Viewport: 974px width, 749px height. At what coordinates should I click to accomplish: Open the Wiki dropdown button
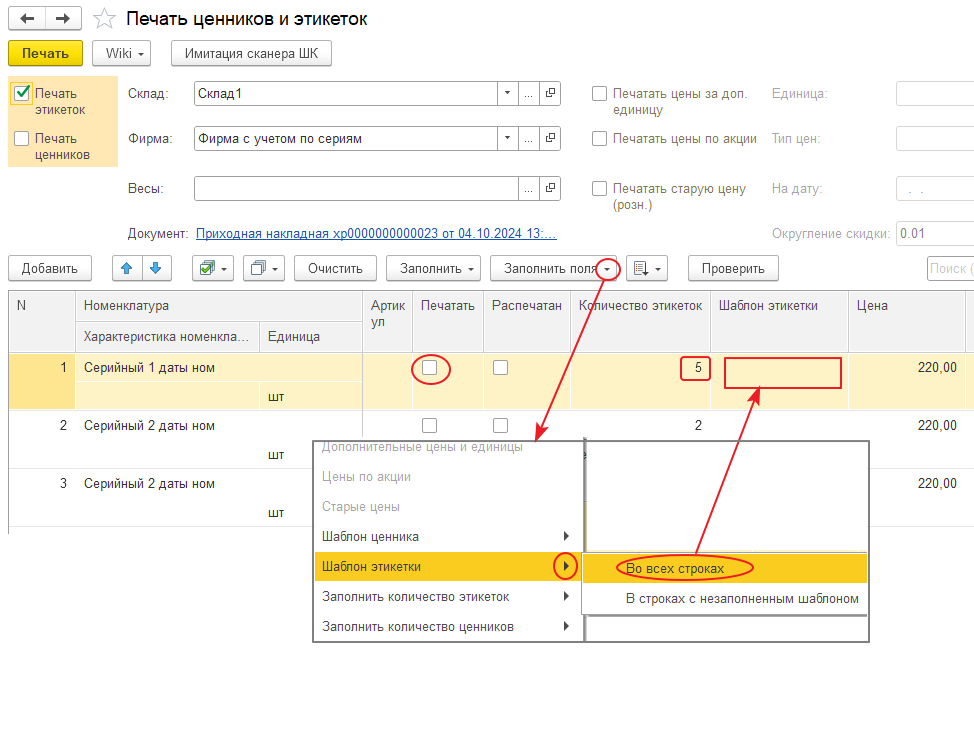pos(121,53)
